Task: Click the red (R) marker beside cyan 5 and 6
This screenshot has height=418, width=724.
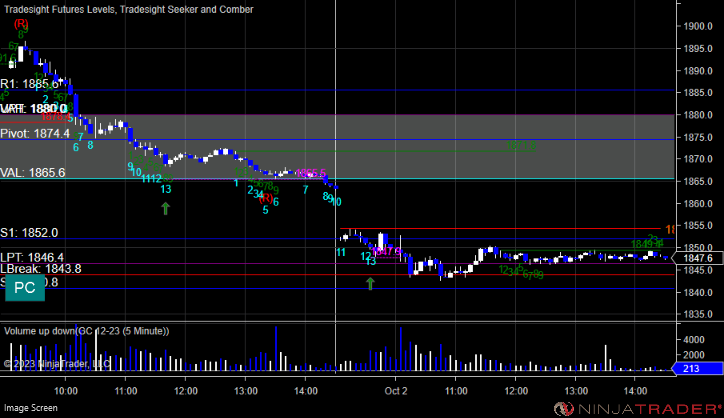Action: pos(265,199)
